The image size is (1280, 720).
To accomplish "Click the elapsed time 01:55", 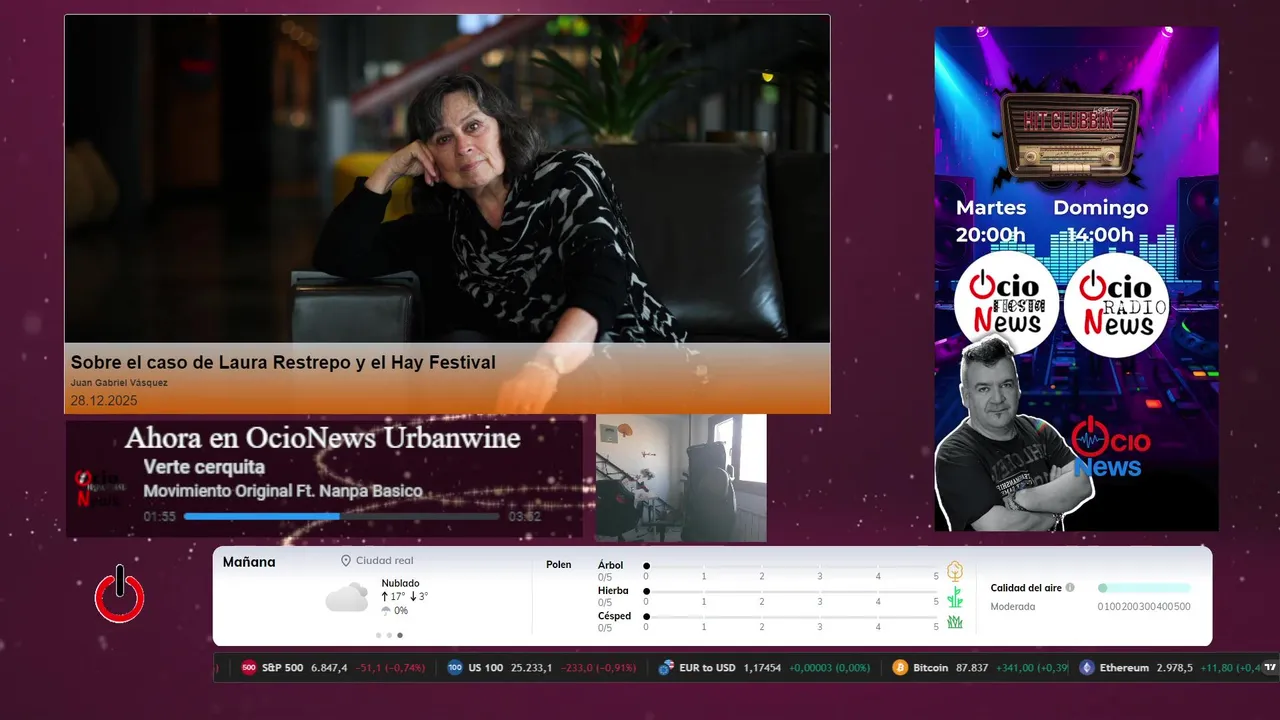I will (159, 517).
